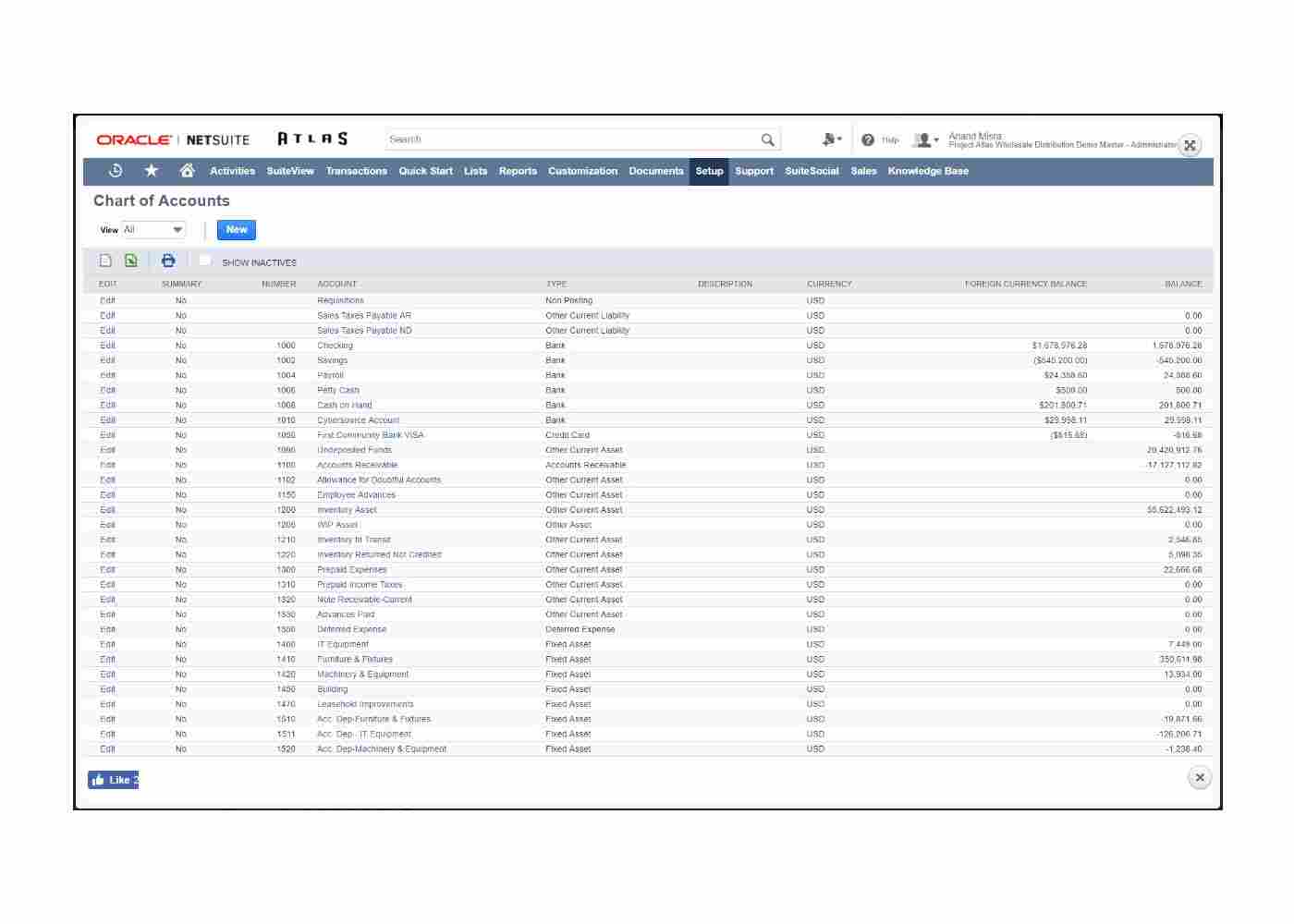
Task: Open the View dropdown currently set to All
Action: [153, 229]
